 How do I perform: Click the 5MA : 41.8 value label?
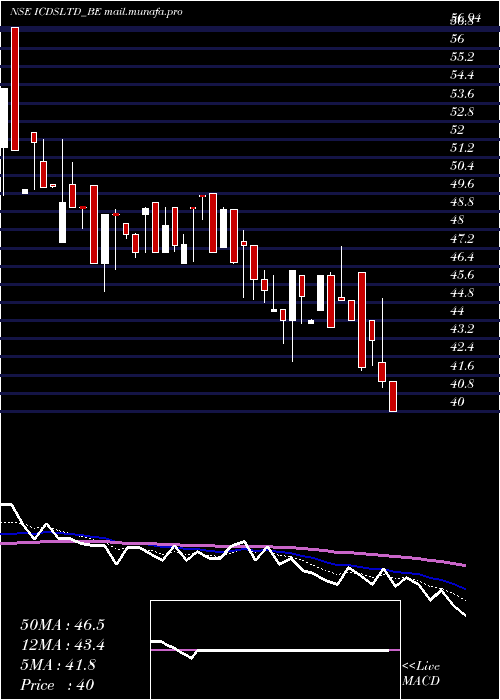click(x=58, y=665)
